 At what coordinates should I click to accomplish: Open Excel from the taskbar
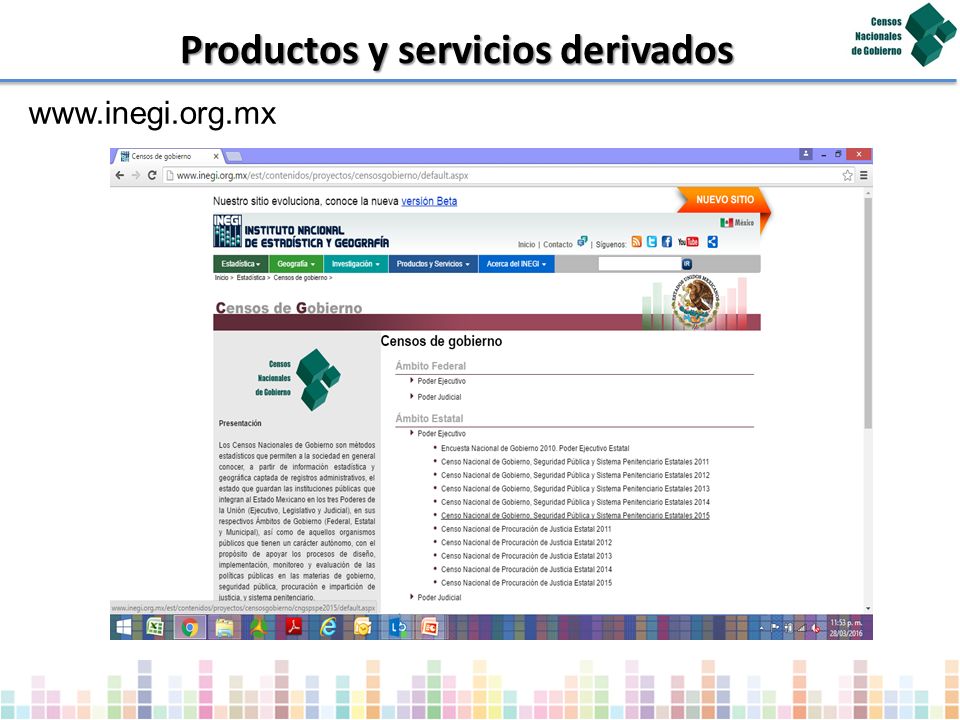point(155,628)
